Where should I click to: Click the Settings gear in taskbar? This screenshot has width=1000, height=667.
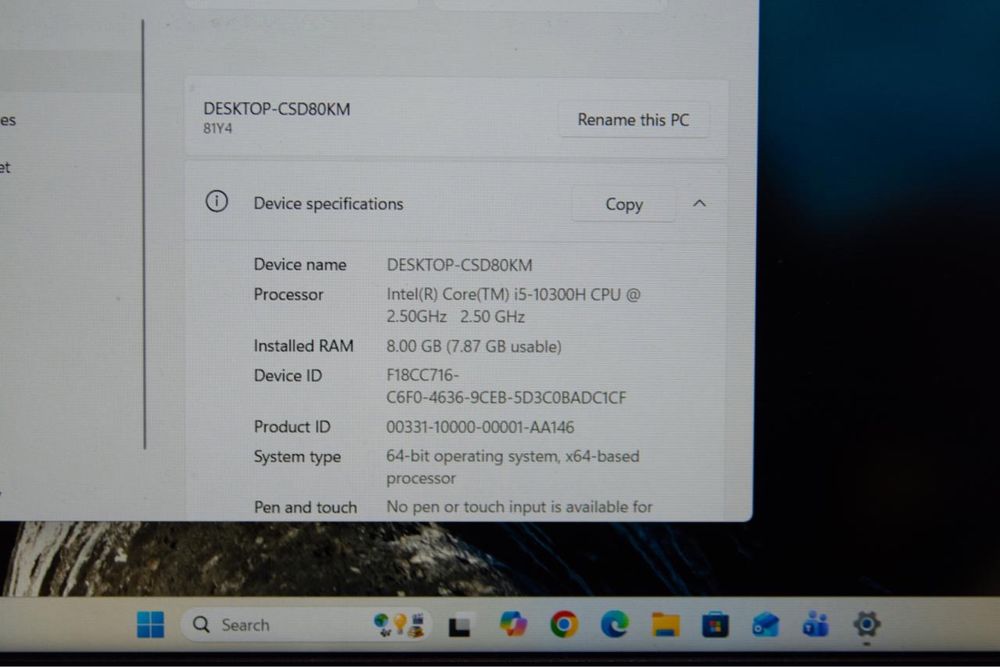[866, 624]
